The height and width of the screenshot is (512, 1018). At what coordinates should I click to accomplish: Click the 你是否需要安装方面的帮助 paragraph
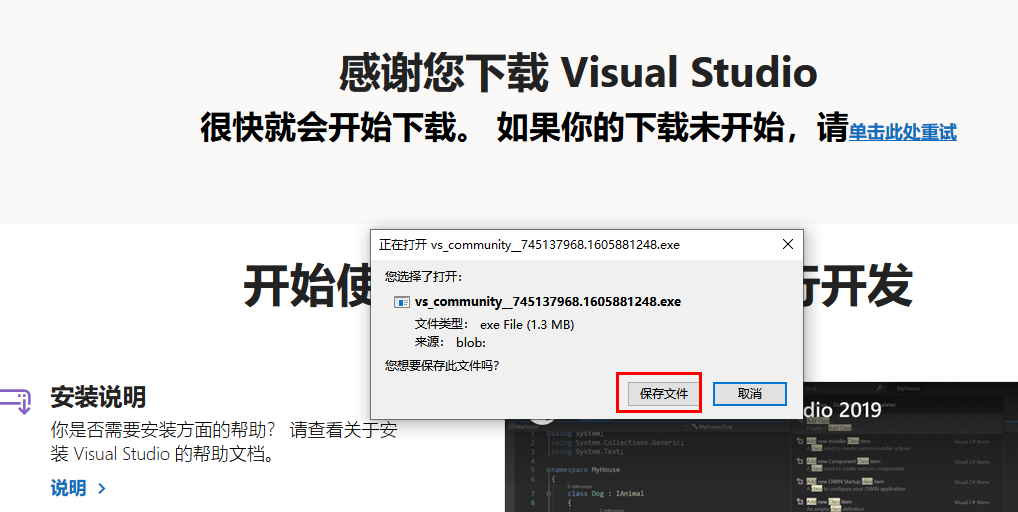click(224, 441)
